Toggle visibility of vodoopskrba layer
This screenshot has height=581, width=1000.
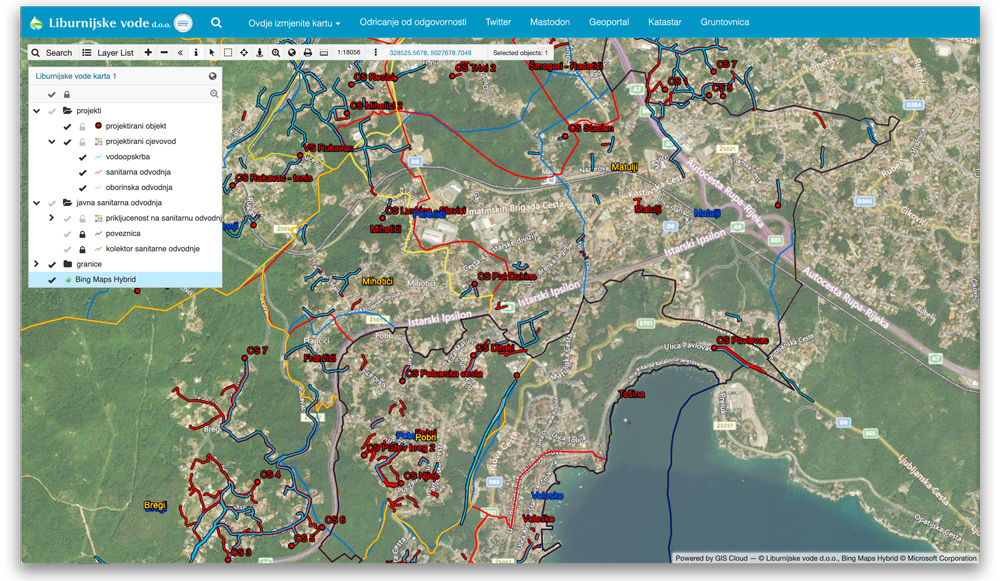[83, 157]
